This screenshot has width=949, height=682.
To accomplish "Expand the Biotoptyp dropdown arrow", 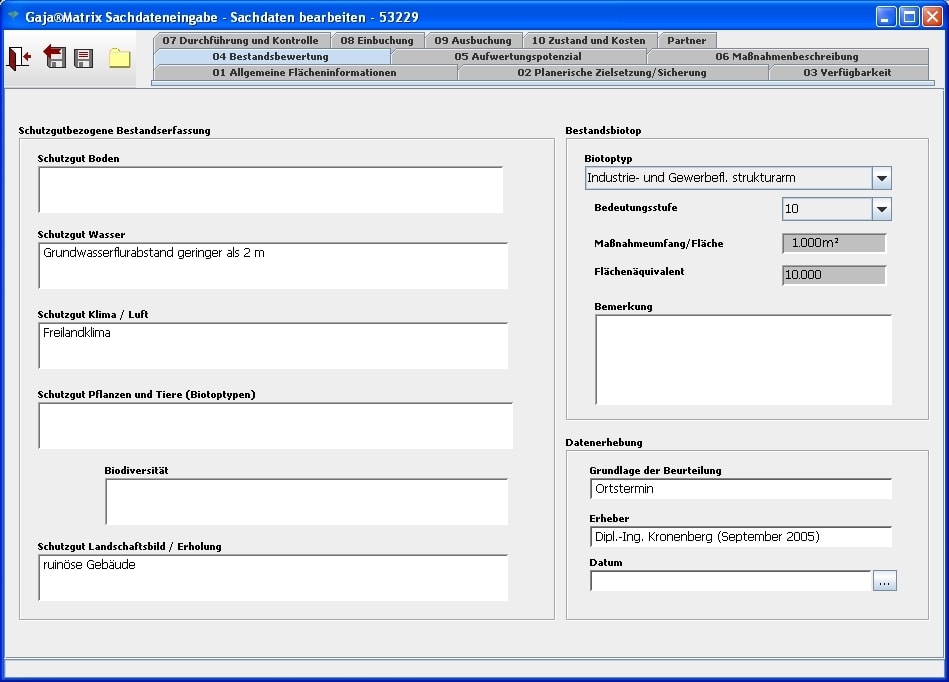I will click(x=881, y=178).
